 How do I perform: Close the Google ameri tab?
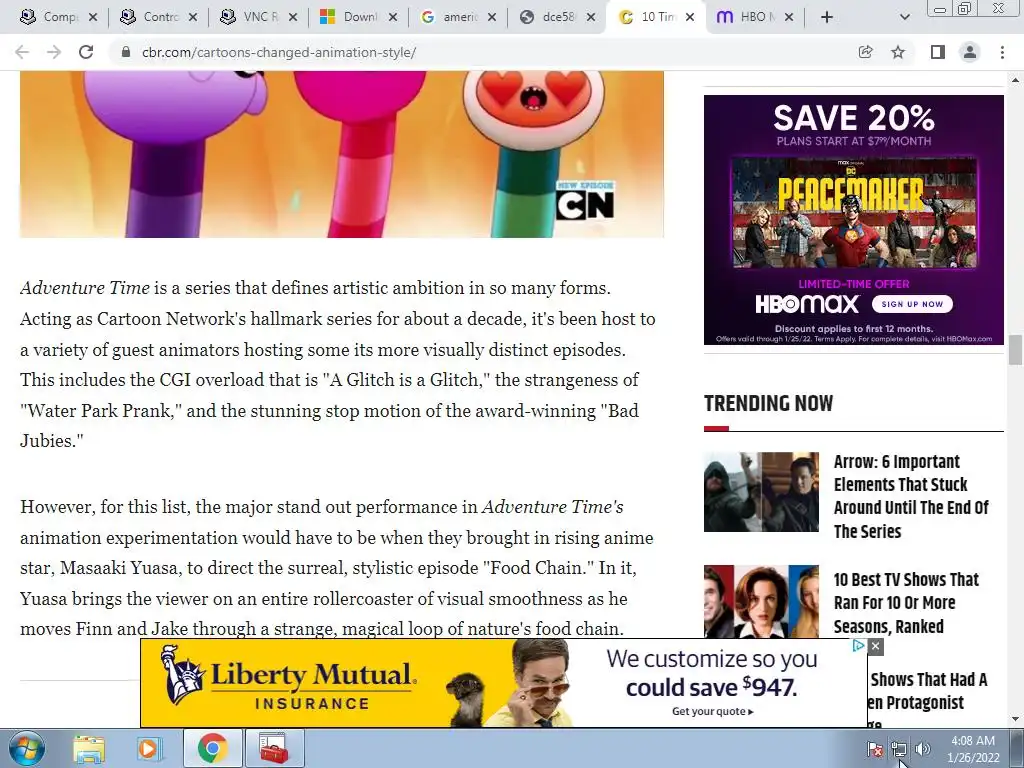(x=492, y=18)
